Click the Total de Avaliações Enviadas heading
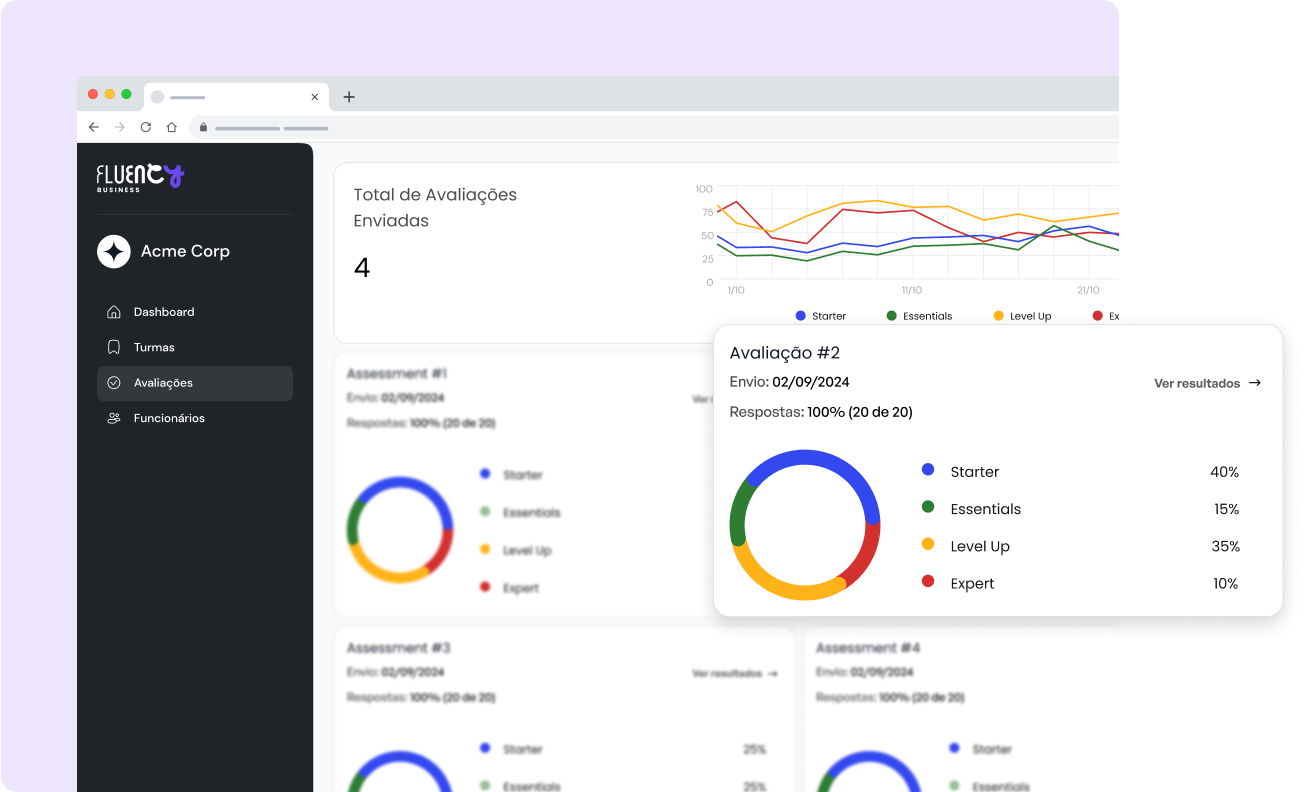1304x792 pixels. pyautogui.click(x=435, y=208)
